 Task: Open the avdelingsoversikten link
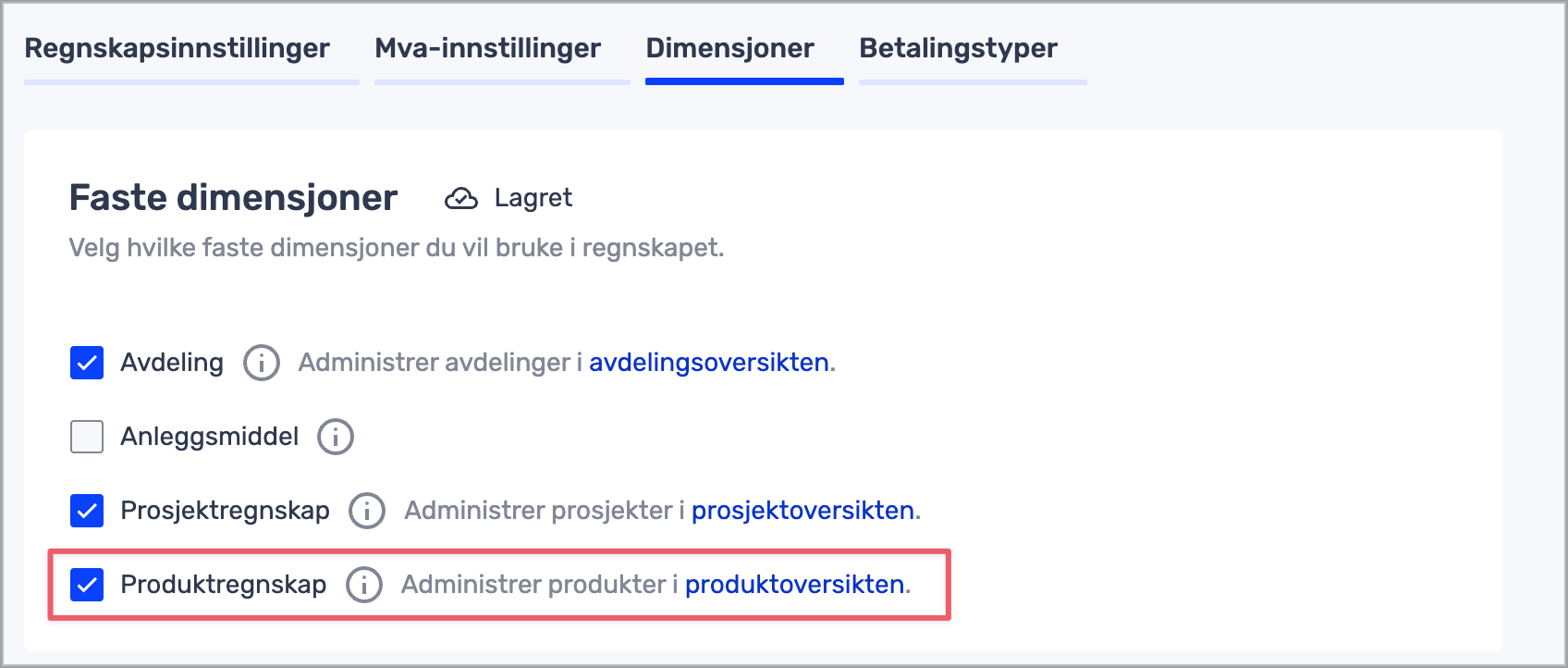point(708,363)
